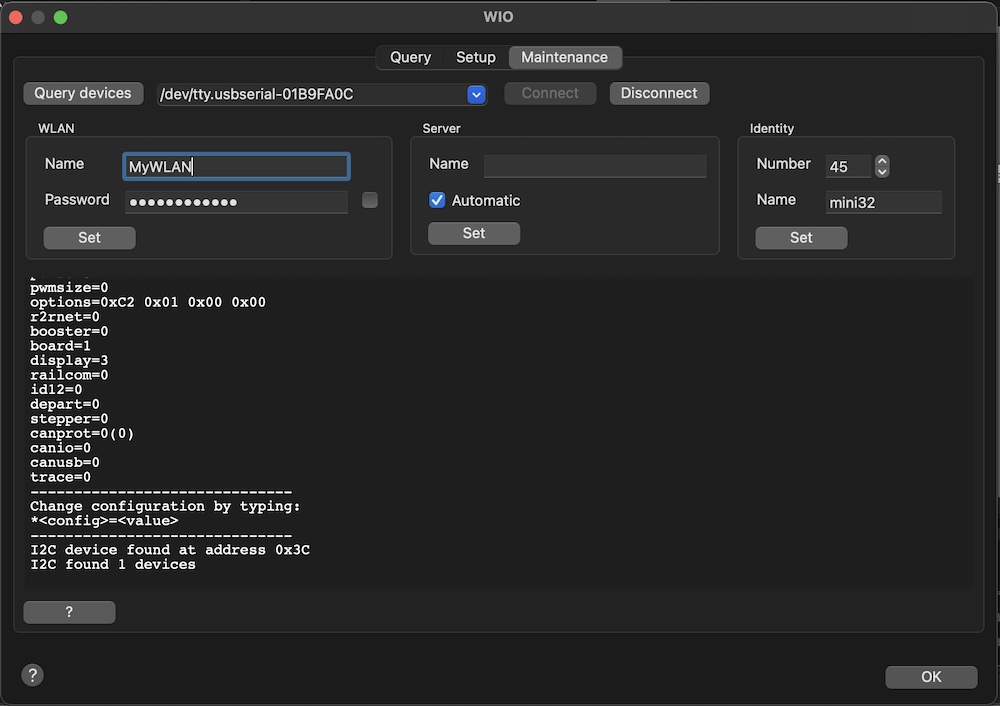Click the WLAN Password field
This screenshot has width=1000, height=706.
(x=236, y=202)
